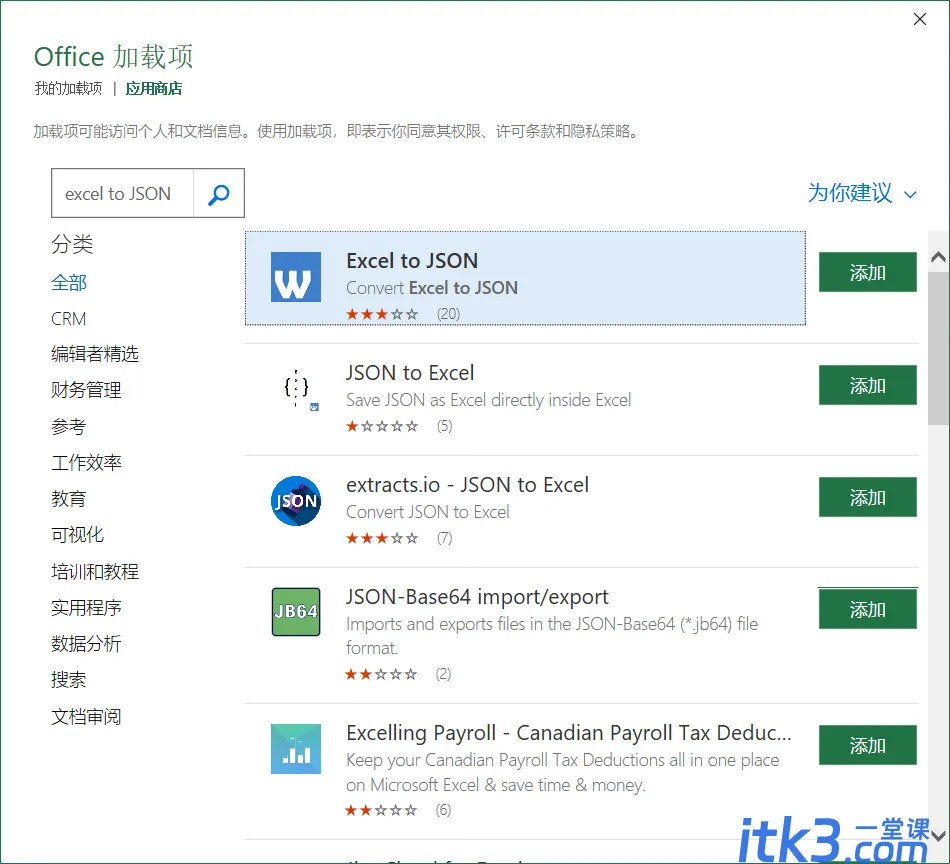Screen dimensions: 950x864
Task: Click the magnifier search icon
Action: [x=219, y=194]
